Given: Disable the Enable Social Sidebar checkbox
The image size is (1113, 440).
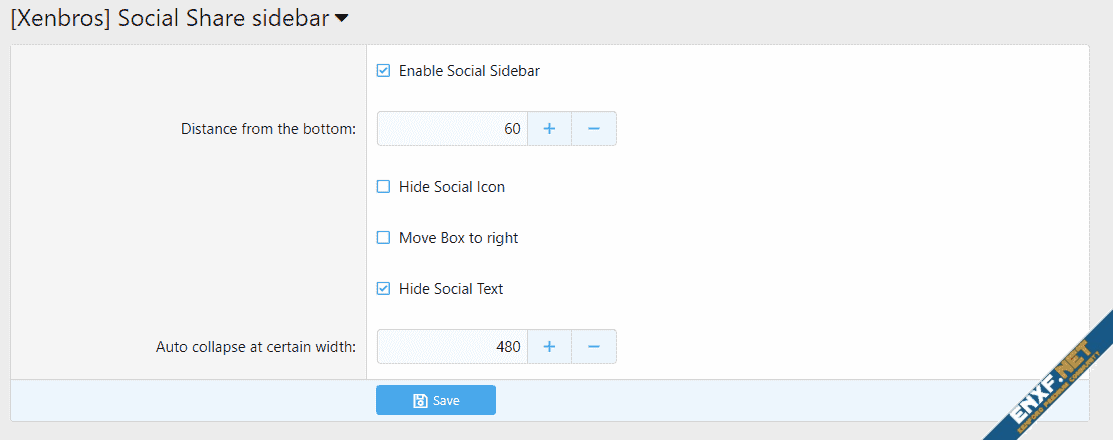Looking at the screenshot, I should [x=383, y=71].
